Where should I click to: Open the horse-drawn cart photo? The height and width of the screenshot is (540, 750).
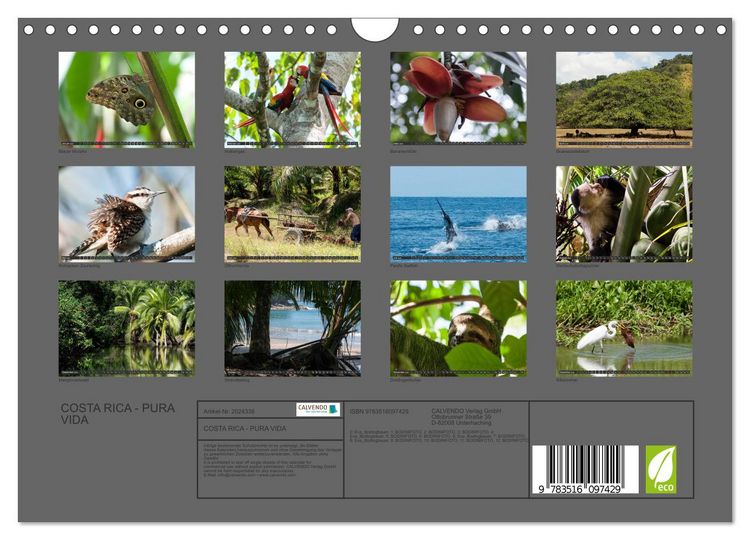(293, 214)
